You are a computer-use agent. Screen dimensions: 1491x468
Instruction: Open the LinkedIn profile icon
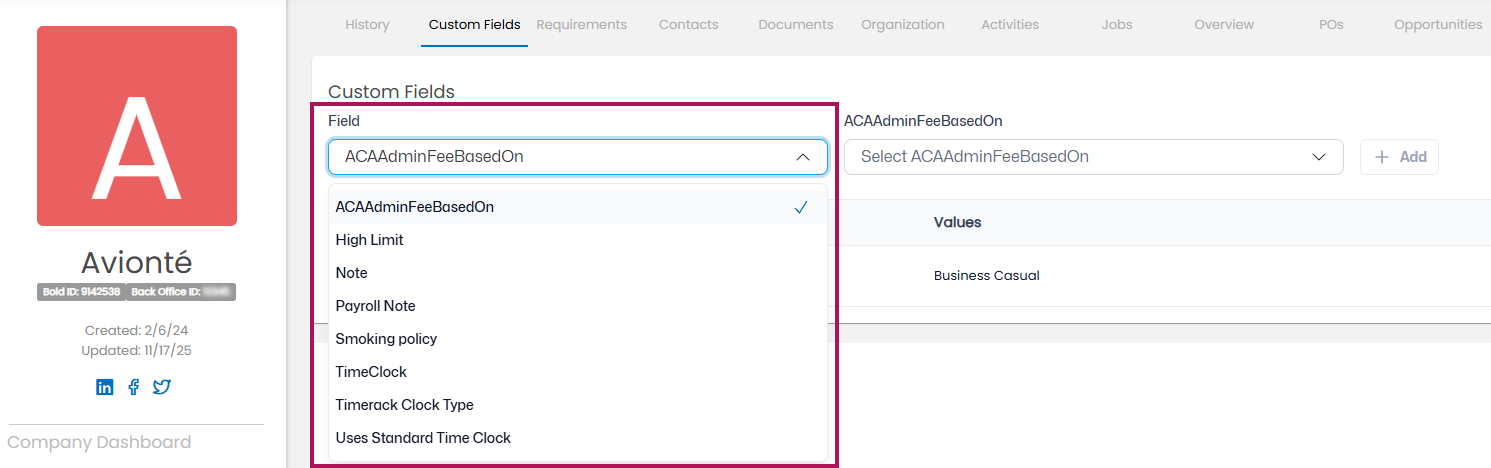coord(105,387)
